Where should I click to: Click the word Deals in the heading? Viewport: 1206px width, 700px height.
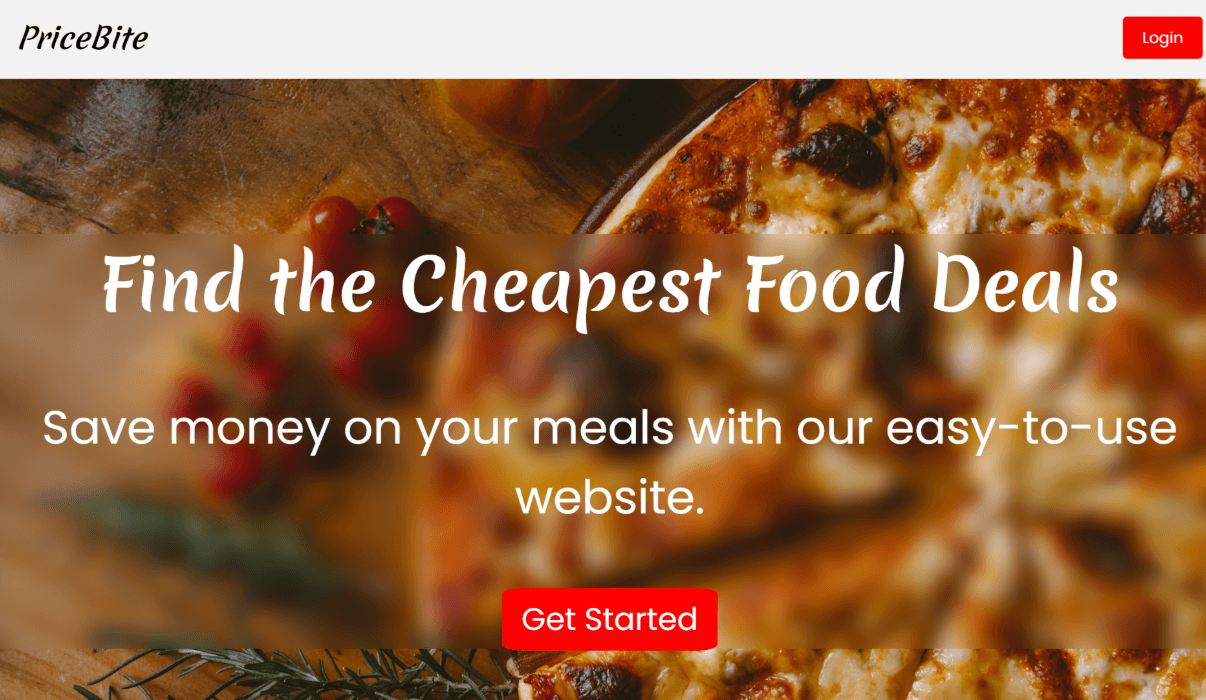(1025, 284)
